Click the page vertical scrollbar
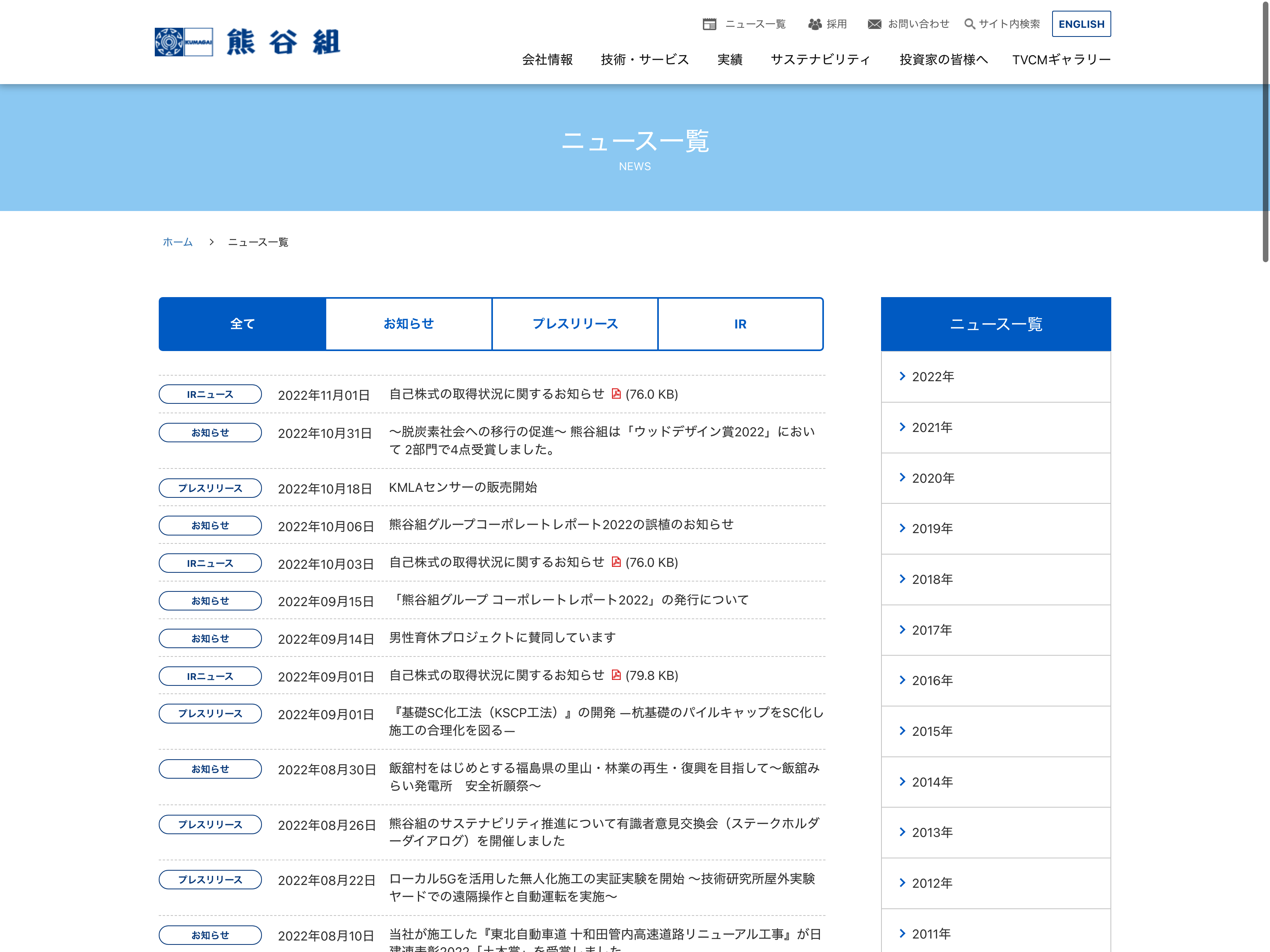 click(1265, 132)
